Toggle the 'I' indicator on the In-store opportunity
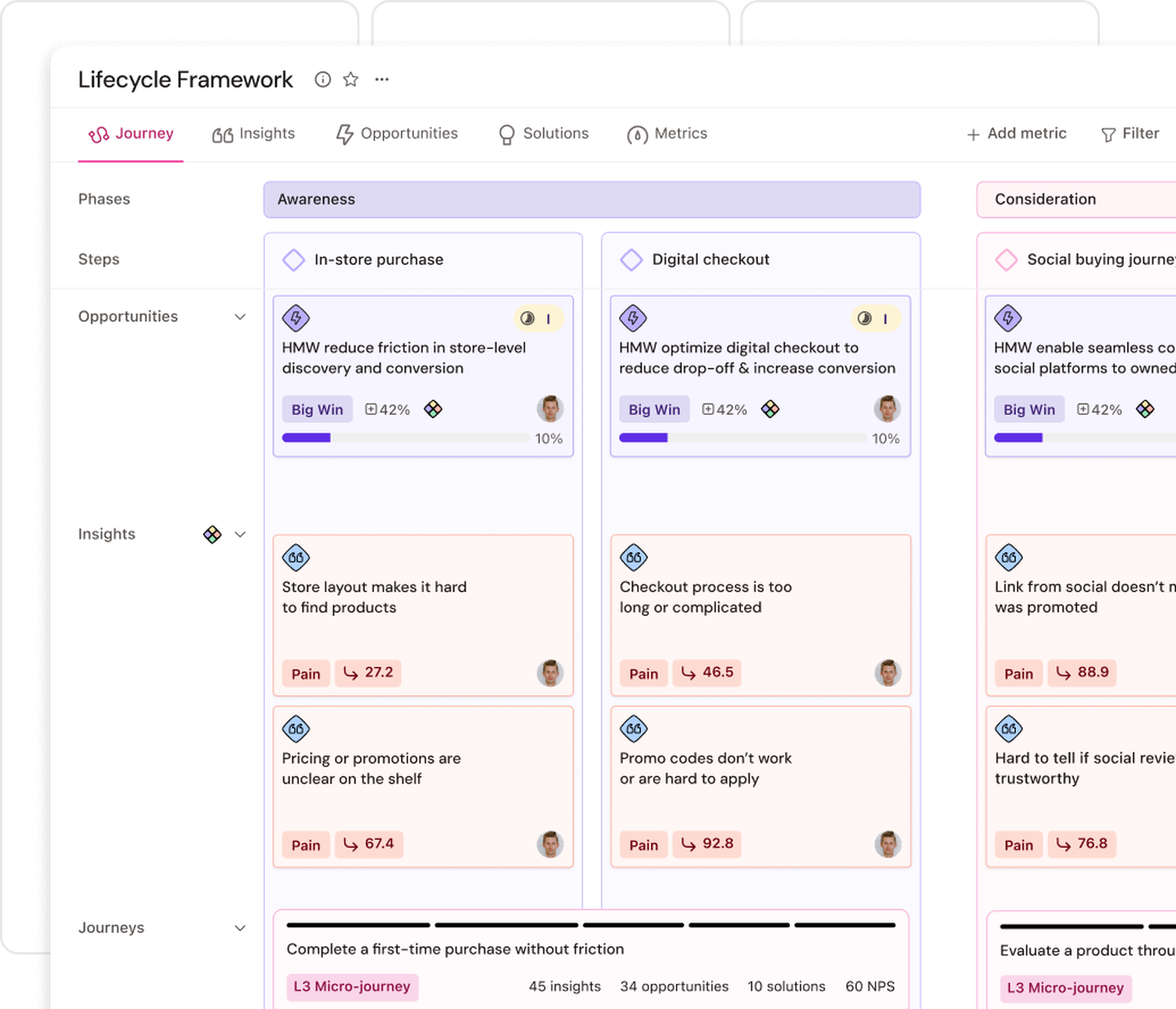 pyautogui.click(x=548, y=319)
